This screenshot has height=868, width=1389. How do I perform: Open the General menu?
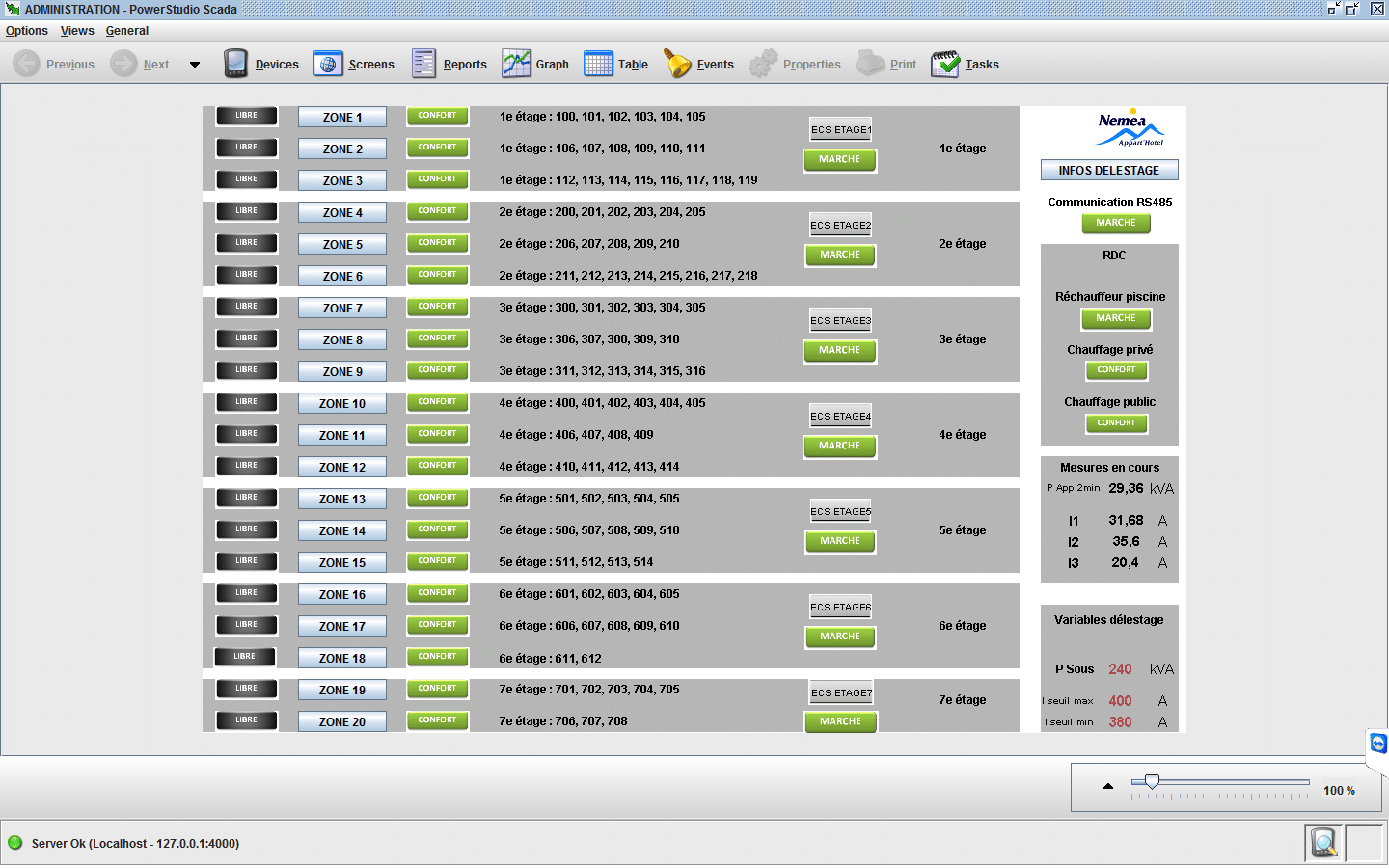127,31
